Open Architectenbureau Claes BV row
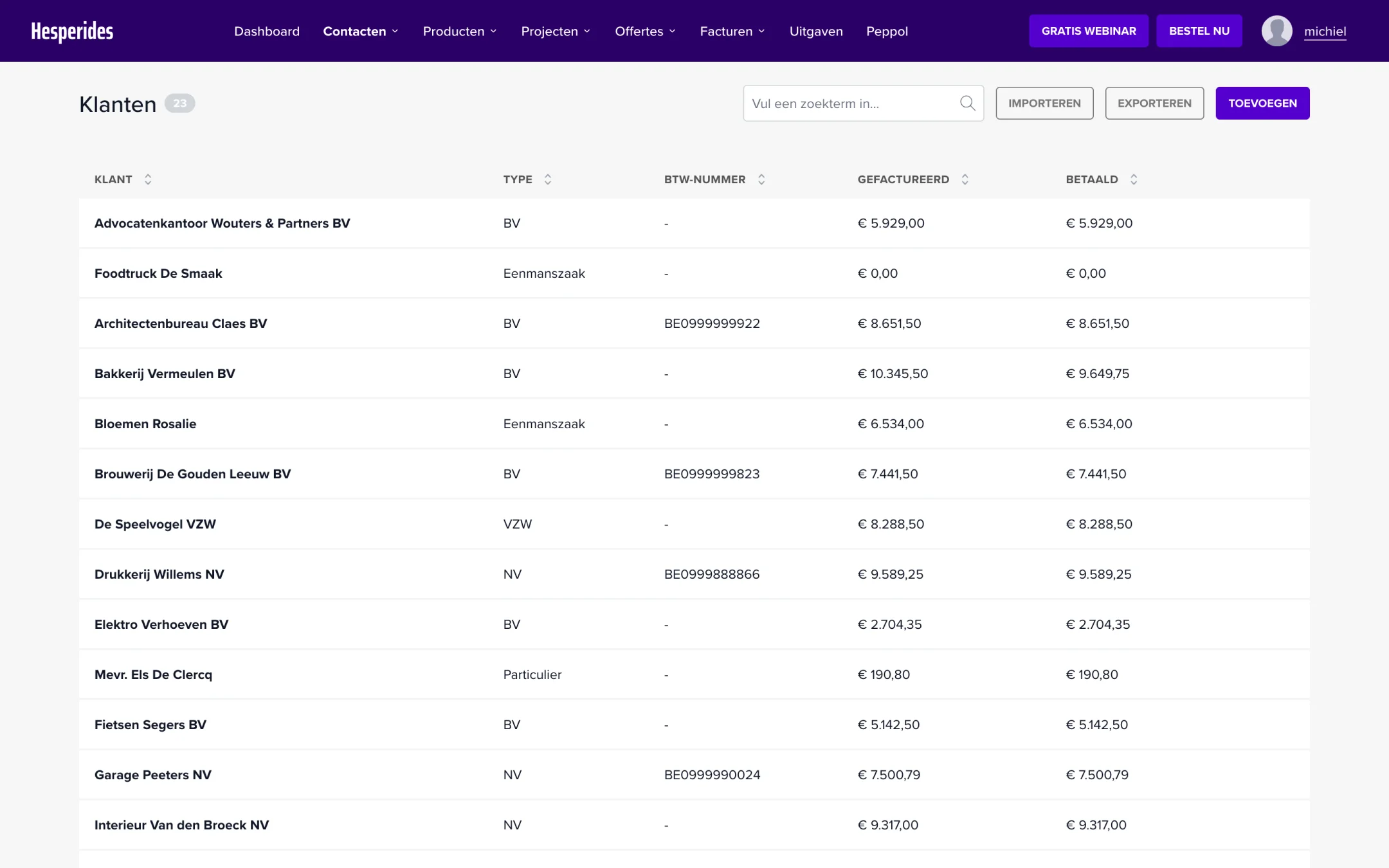The width and height of the screenshot is (1389, 868). (x=694, y=323)
